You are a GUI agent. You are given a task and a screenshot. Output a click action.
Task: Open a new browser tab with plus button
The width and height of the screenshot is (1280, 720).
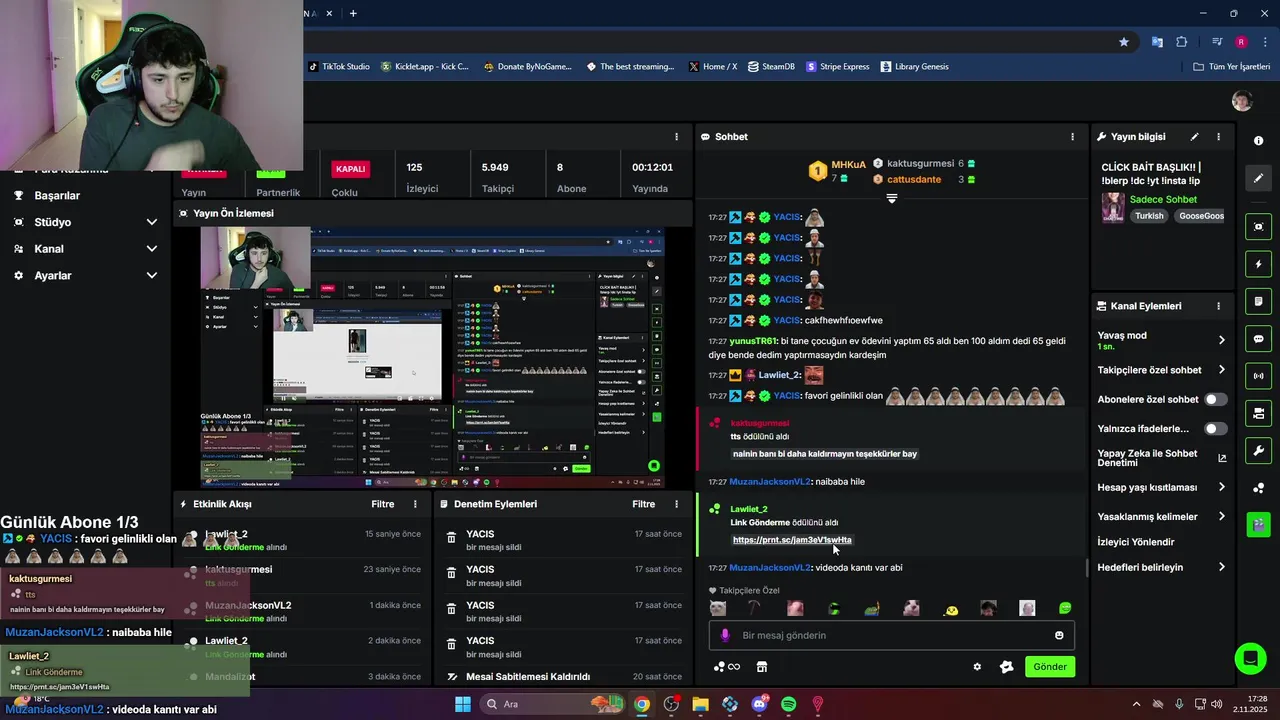tap(353, 13)
